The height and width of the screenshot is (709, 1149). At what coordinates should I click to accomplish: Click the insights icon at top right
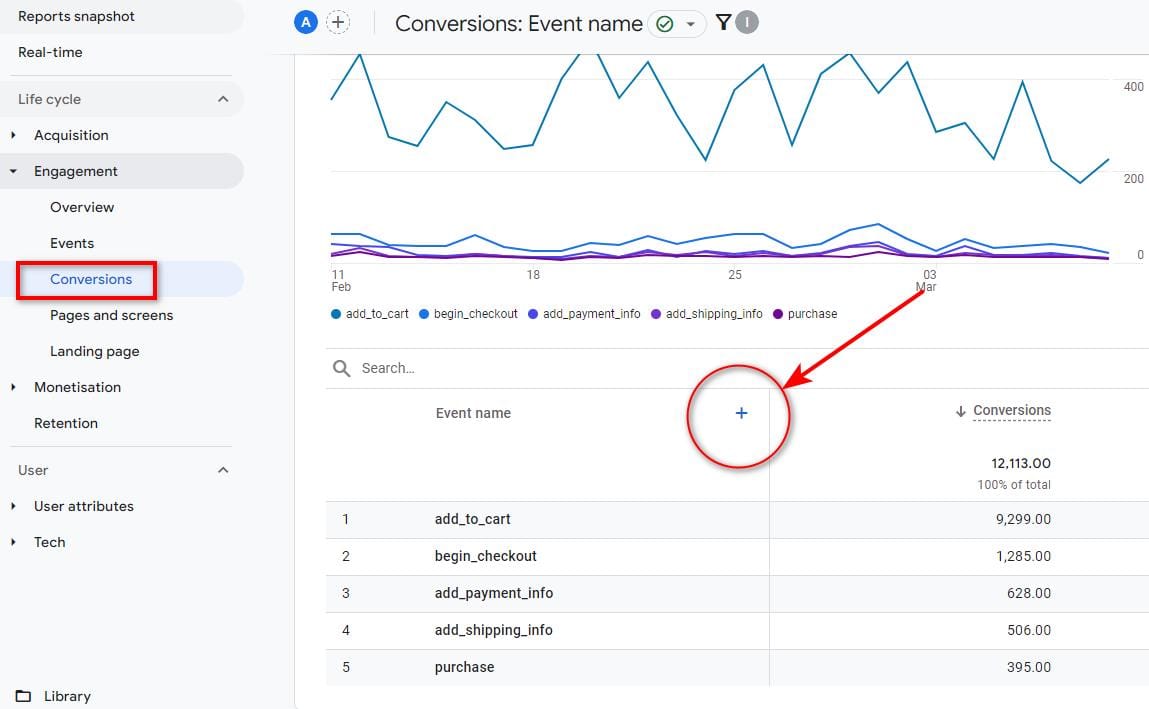point(745,22)
